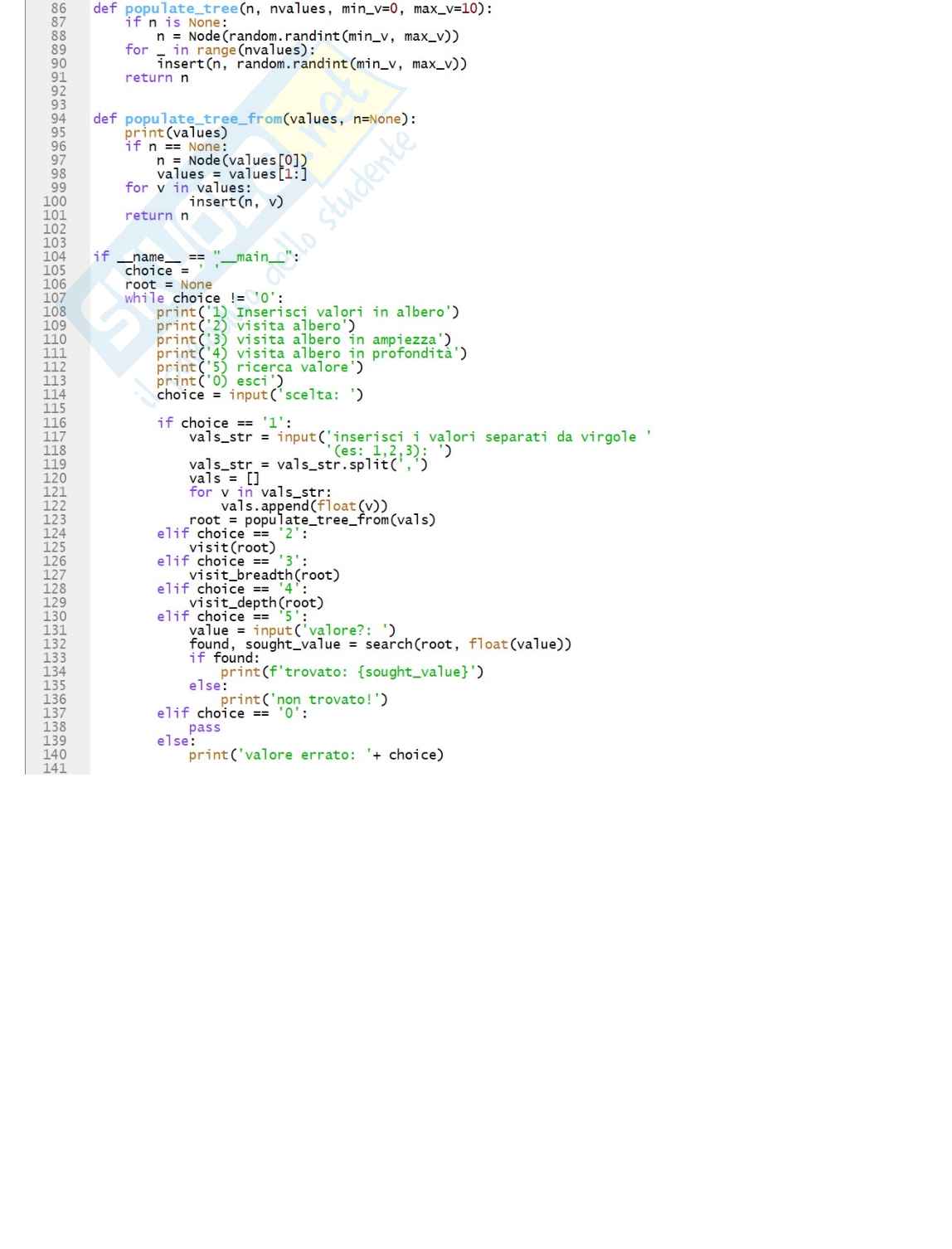Click line number 104 in the gutter
The height and width of the screenshot is (1249, 952).
[55, 257]
